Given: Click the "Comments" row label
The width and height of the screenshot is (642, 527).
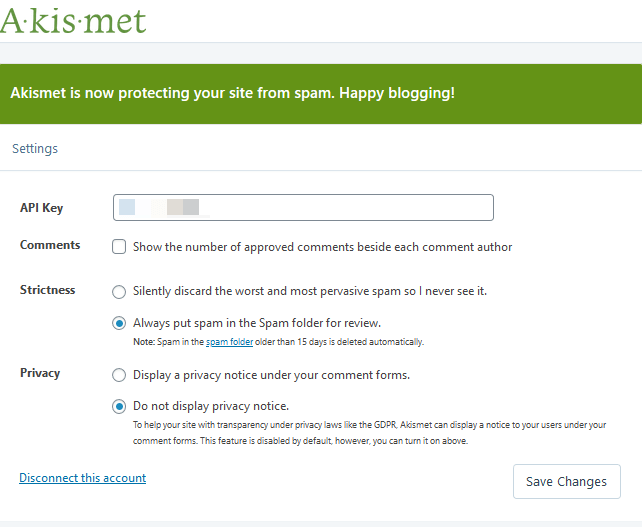Looking at the screenshot, I should (x=50, y=245).
